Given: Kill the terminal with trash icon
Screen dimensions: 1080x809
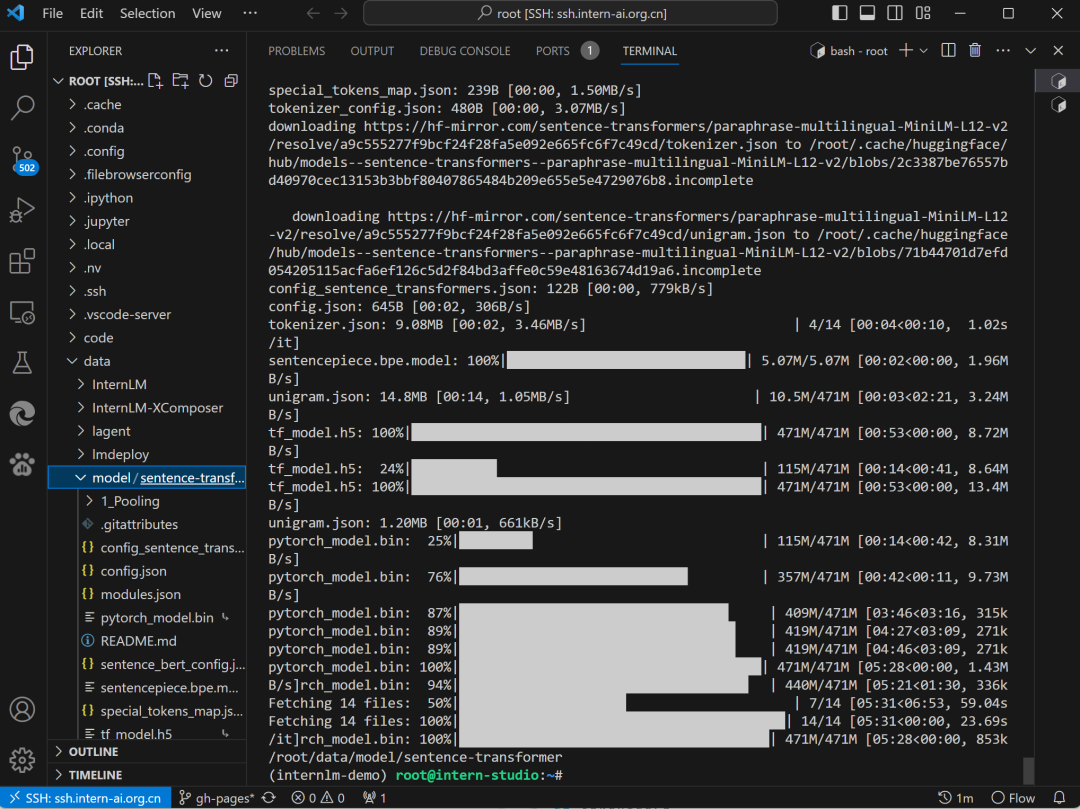Looking at the screenshot, I should pos(975,50).
